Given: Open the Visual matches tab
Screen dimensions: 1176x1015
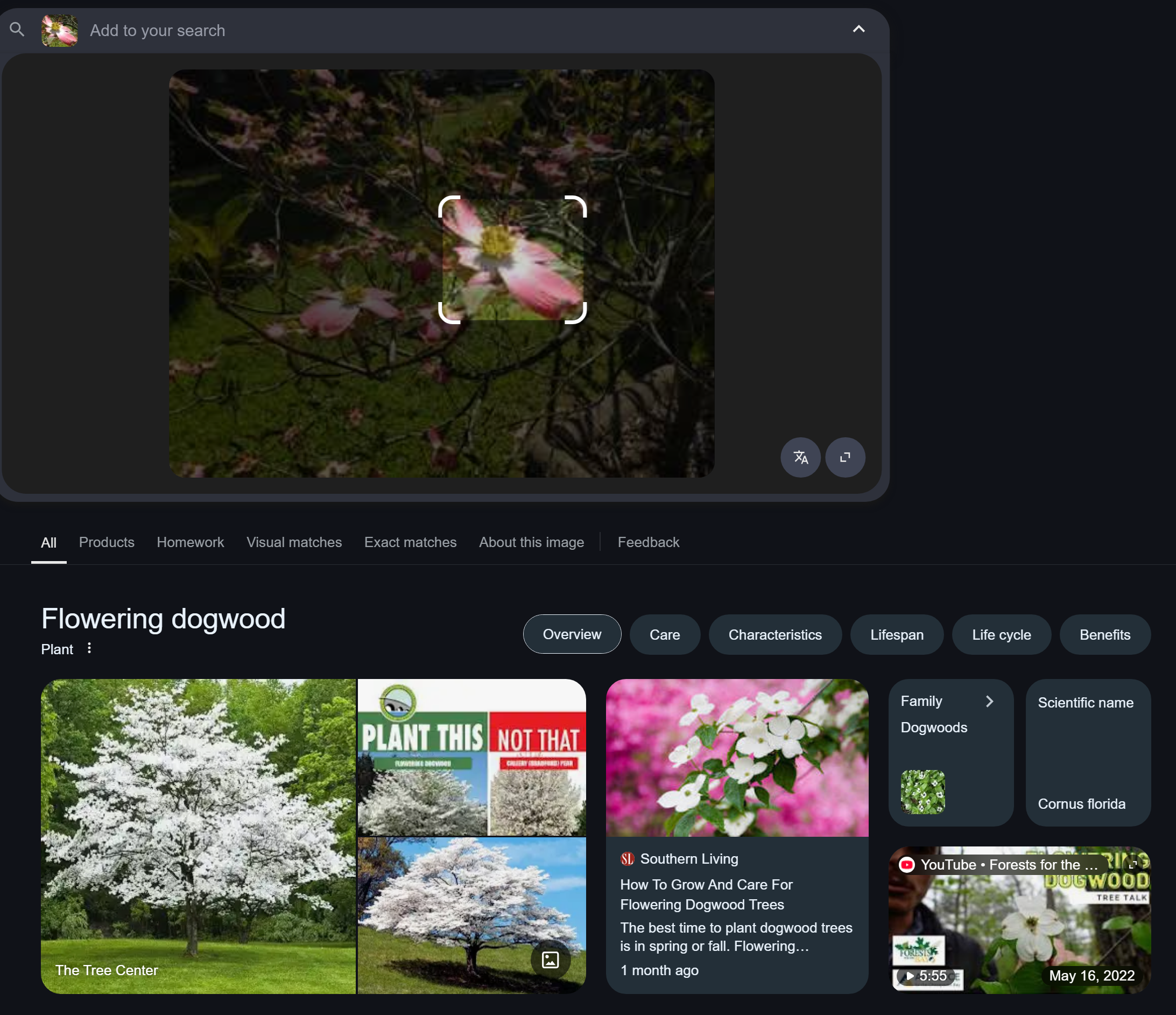Looking at the screenshot, I should coord(294,542).
